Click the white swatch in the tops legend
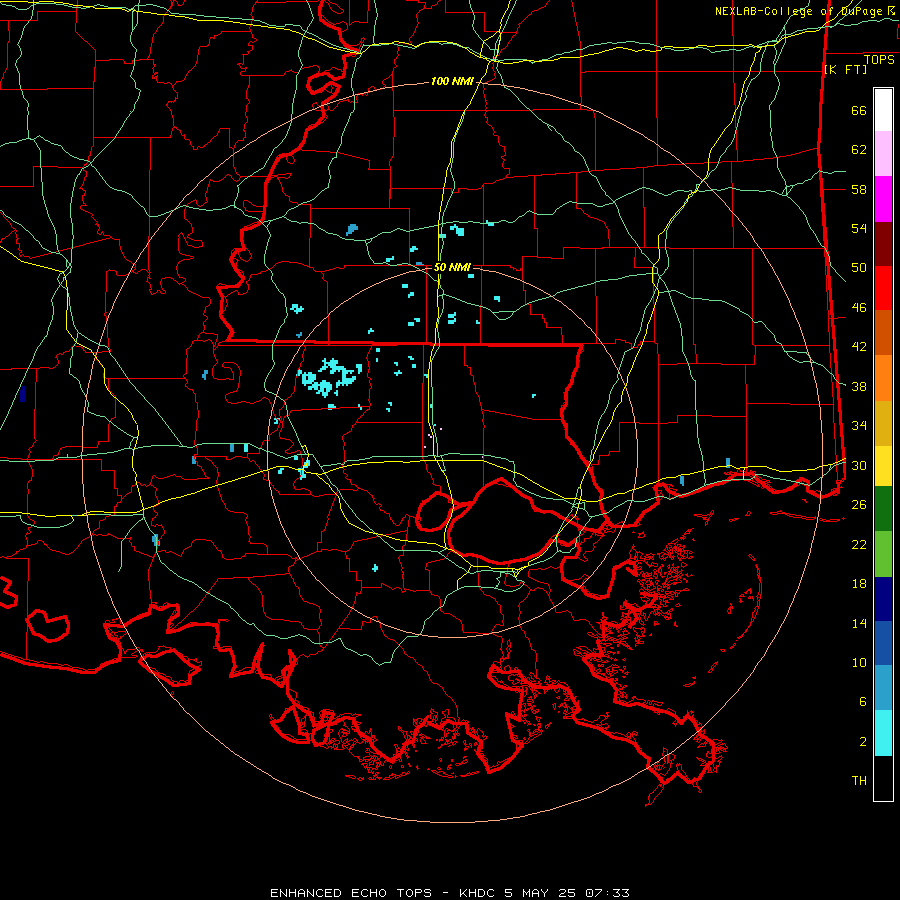This screenshot has height=900, width=900. (883, 110)
